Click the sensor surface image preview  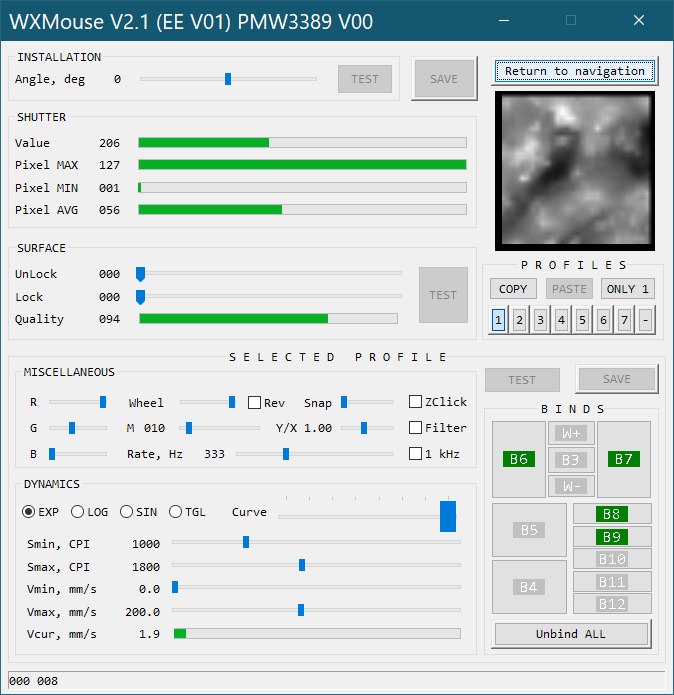(x=575, y=171)
